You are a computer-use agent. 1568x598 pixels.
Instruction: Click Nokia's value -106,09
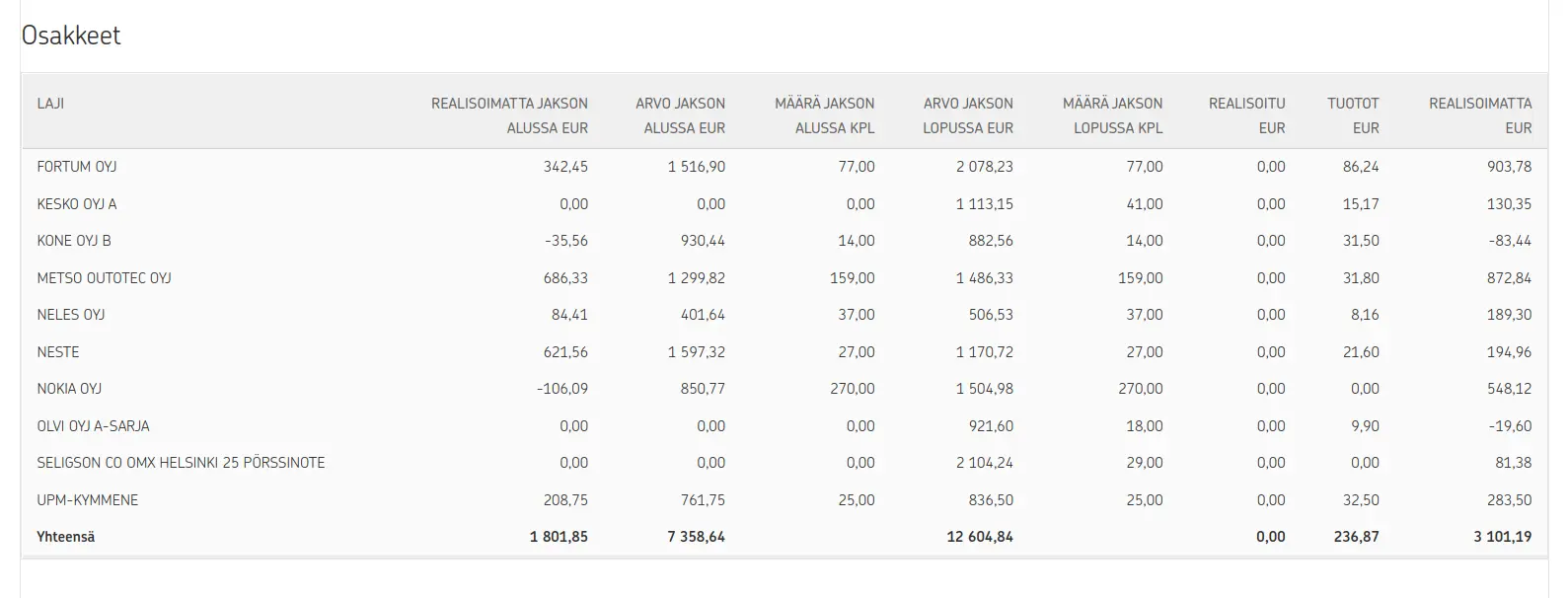562,389
